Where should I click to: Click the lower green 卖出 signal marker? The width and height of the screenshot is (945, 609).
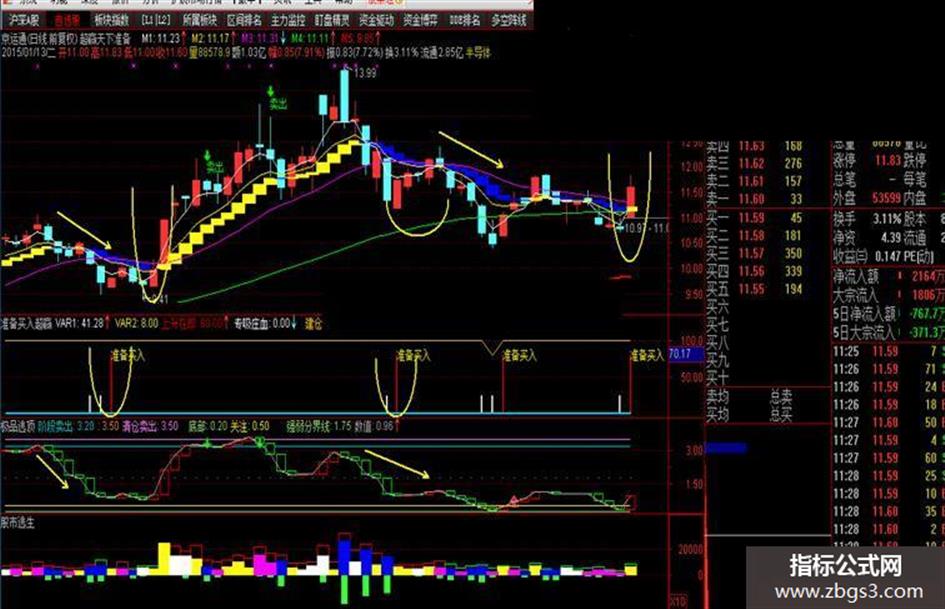click(x=213, y=163)
